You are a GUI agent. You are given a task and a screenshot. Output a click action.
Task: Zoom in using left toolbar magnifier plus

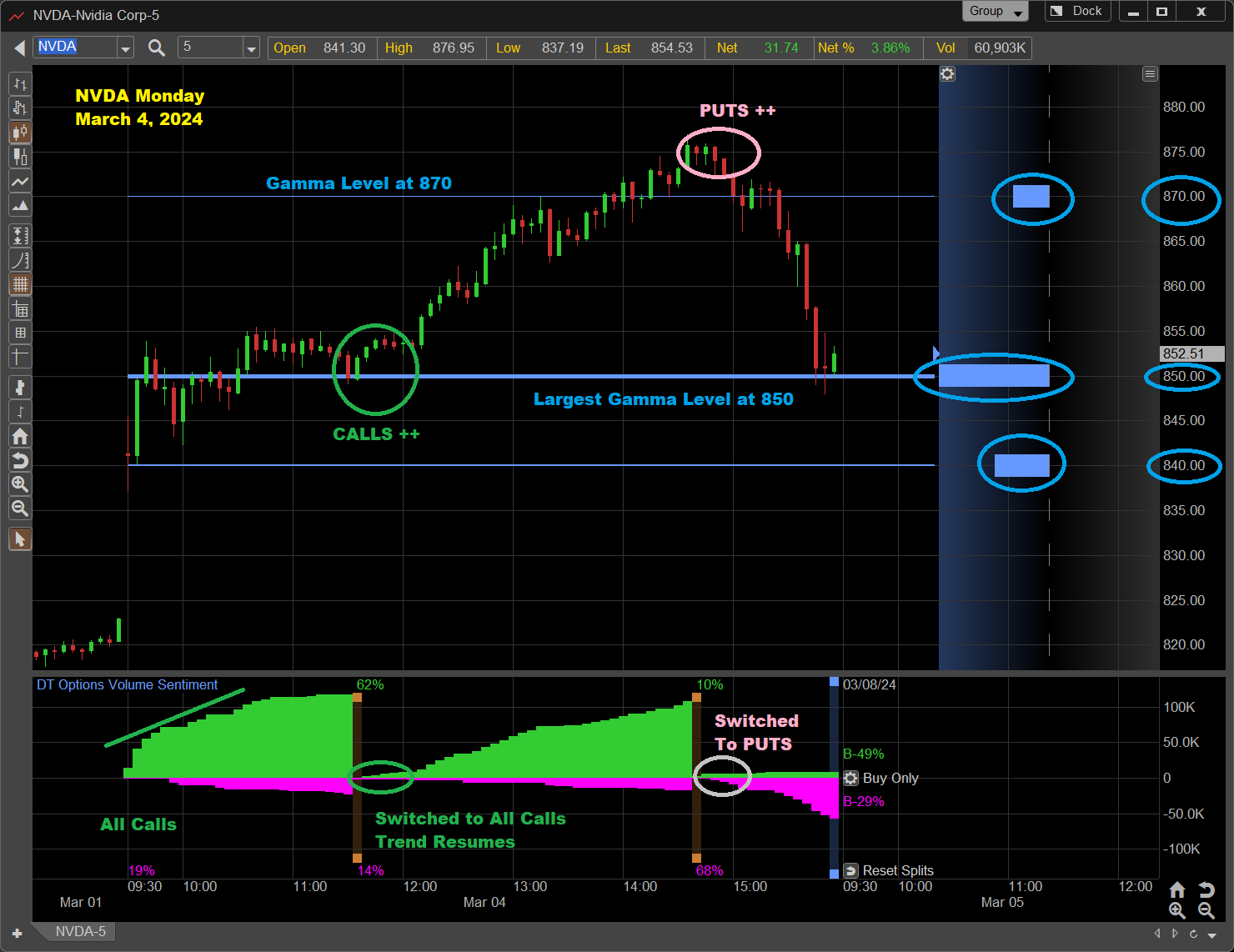20,484
